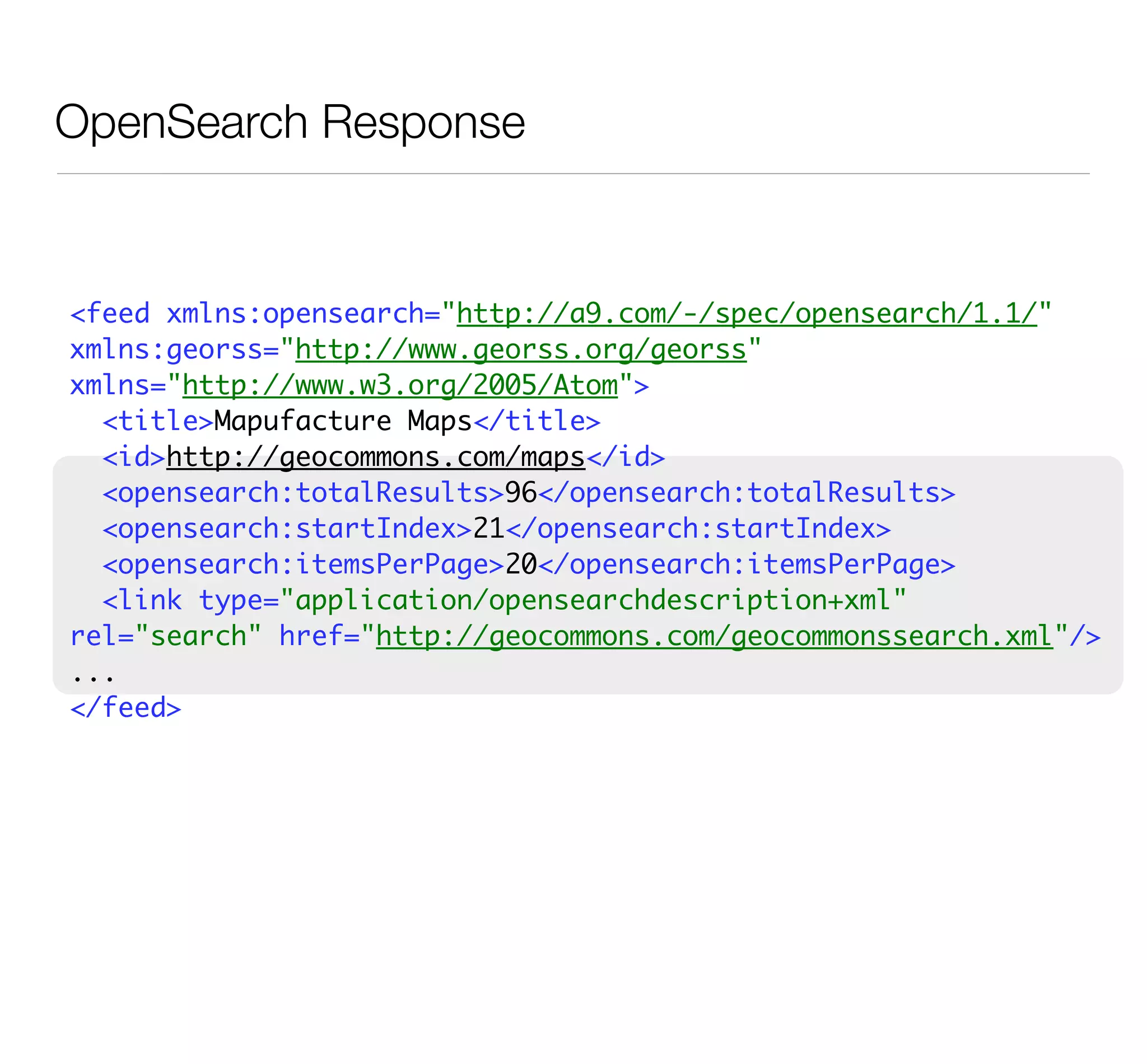The width and height of the screenshot is (1147, 1064).
Task: Click the totalResults value 96
Action: [x=520, y=493]
